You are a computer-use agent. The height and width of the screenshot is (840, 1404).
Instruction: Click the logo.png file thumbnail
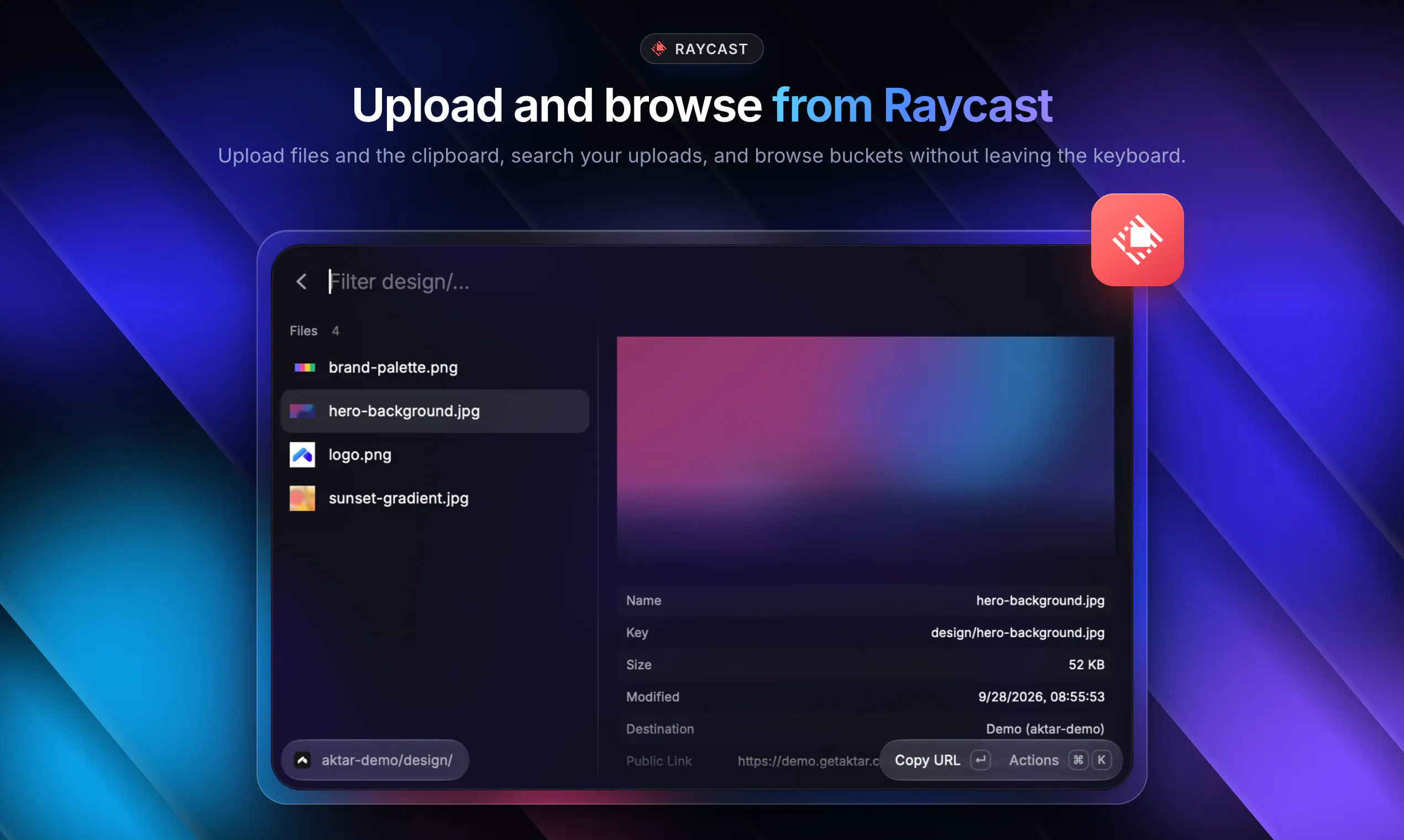[x=302, y=454]
